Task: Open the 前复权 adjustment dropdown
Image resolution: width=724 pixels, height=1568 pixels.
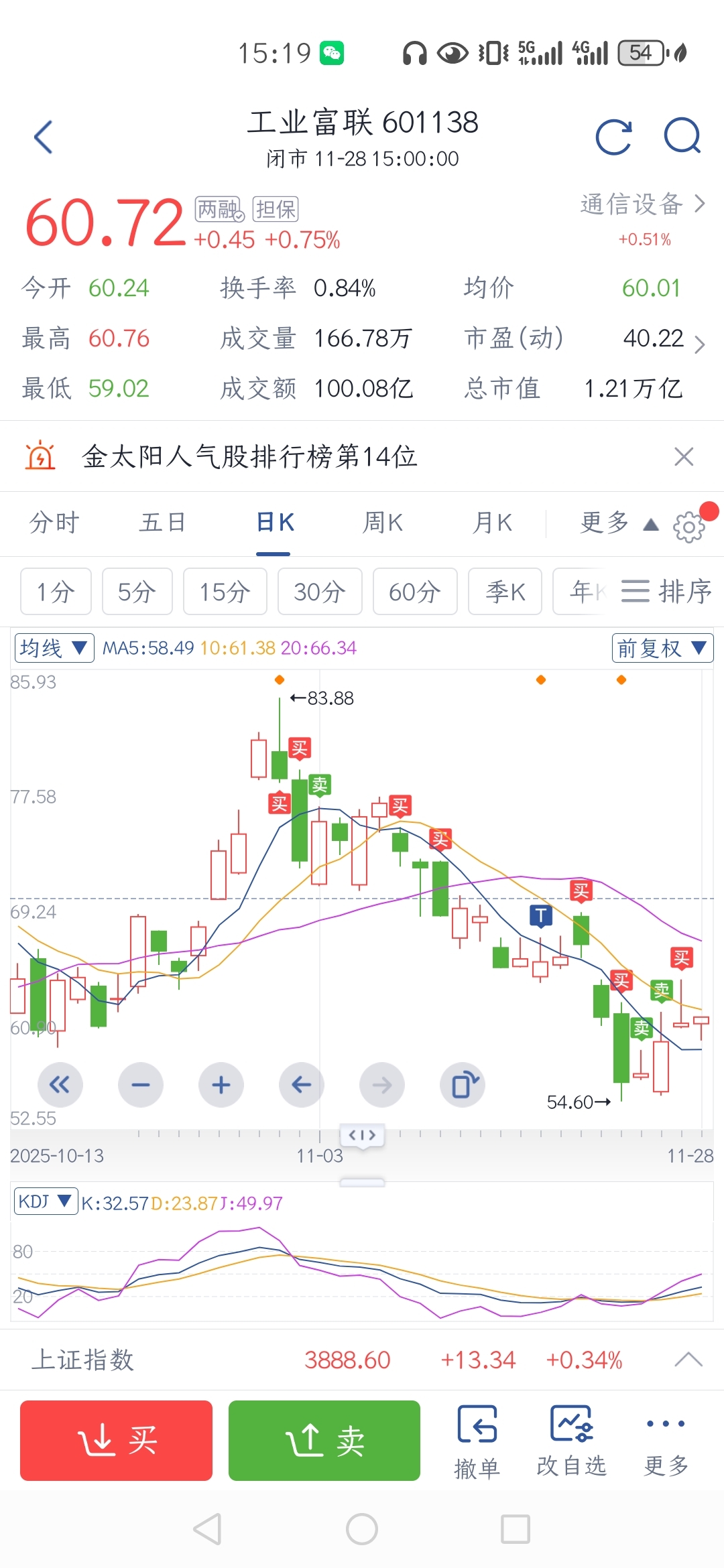Action: coord(662,648)
